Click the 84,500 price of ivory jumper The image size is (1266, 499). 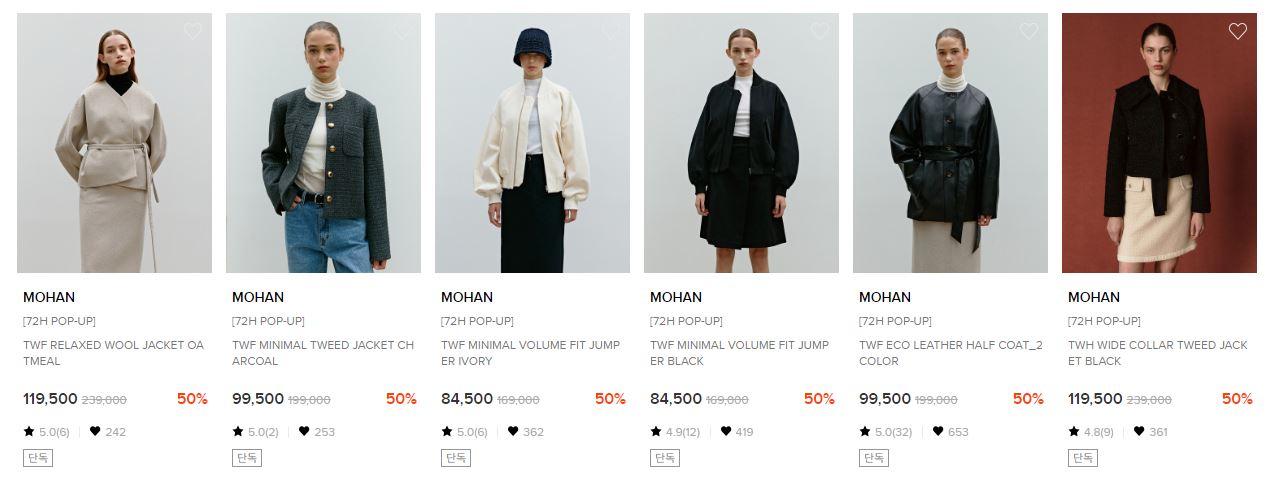point(467,399)
